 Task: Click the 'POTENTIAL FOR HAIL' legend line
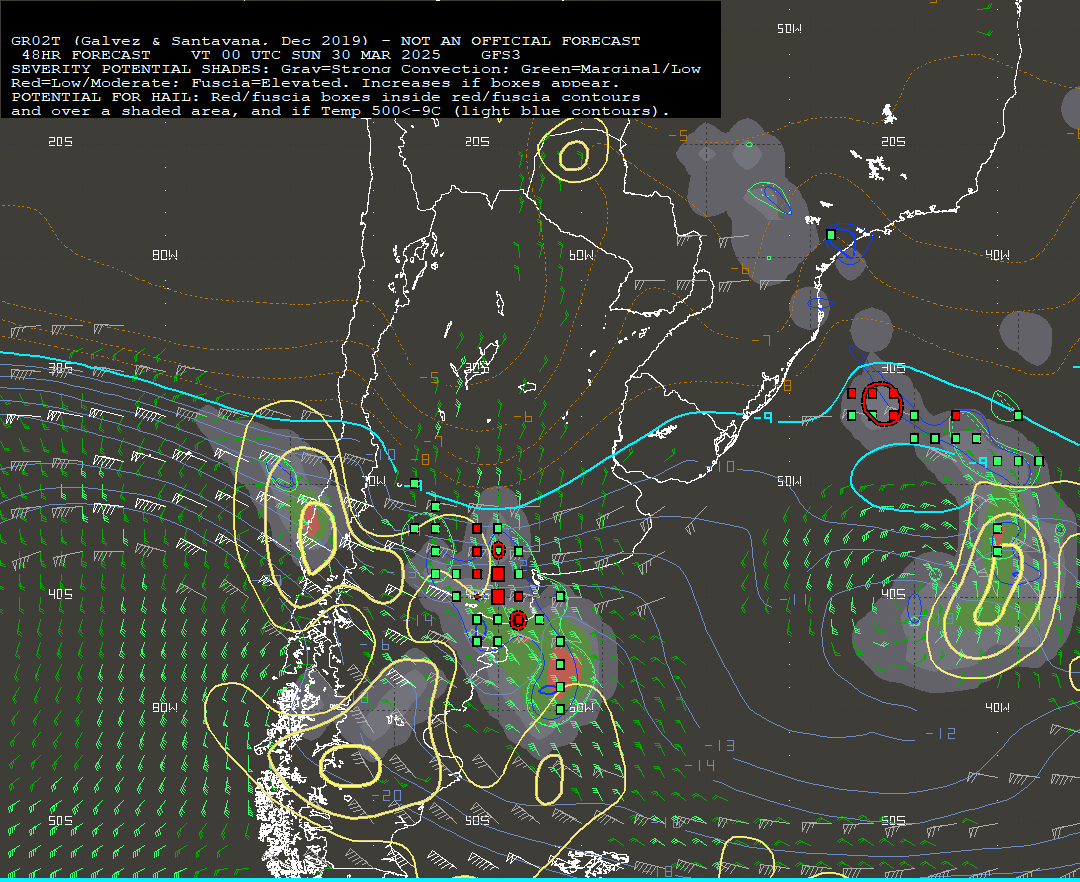pos(326,97)
